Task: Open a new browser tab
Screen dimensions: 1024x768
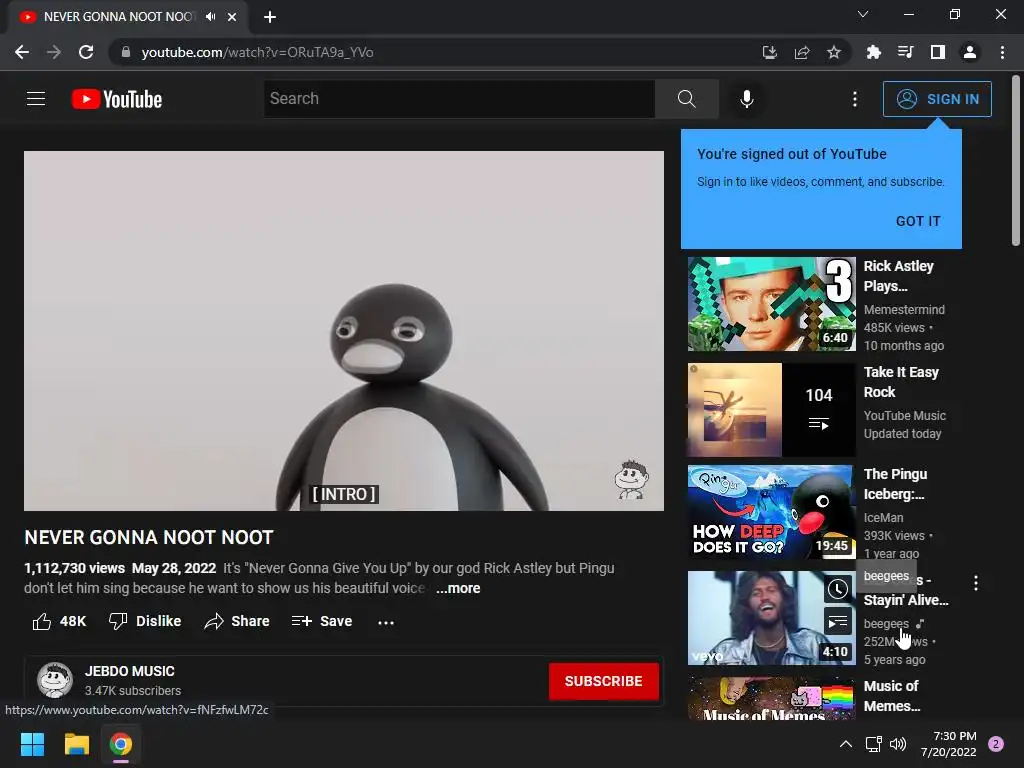Action: click(270, 17)
